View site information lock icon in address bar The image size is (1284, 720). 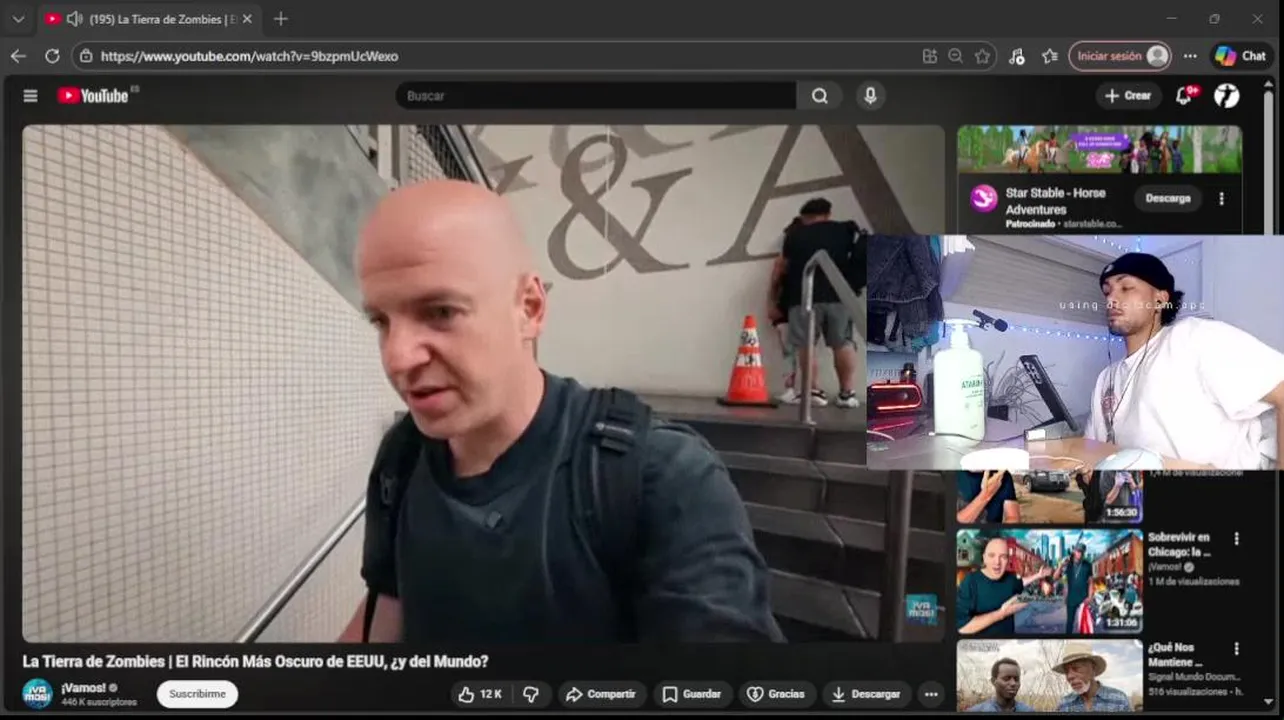point(86,56)
